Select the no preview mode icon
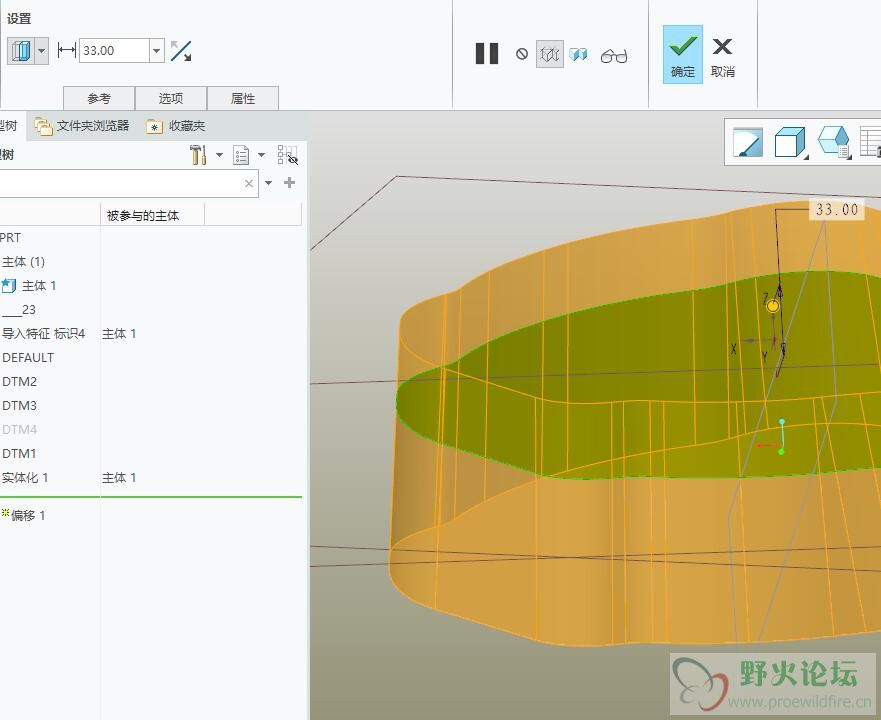881x720 pixels. (522, 54)
